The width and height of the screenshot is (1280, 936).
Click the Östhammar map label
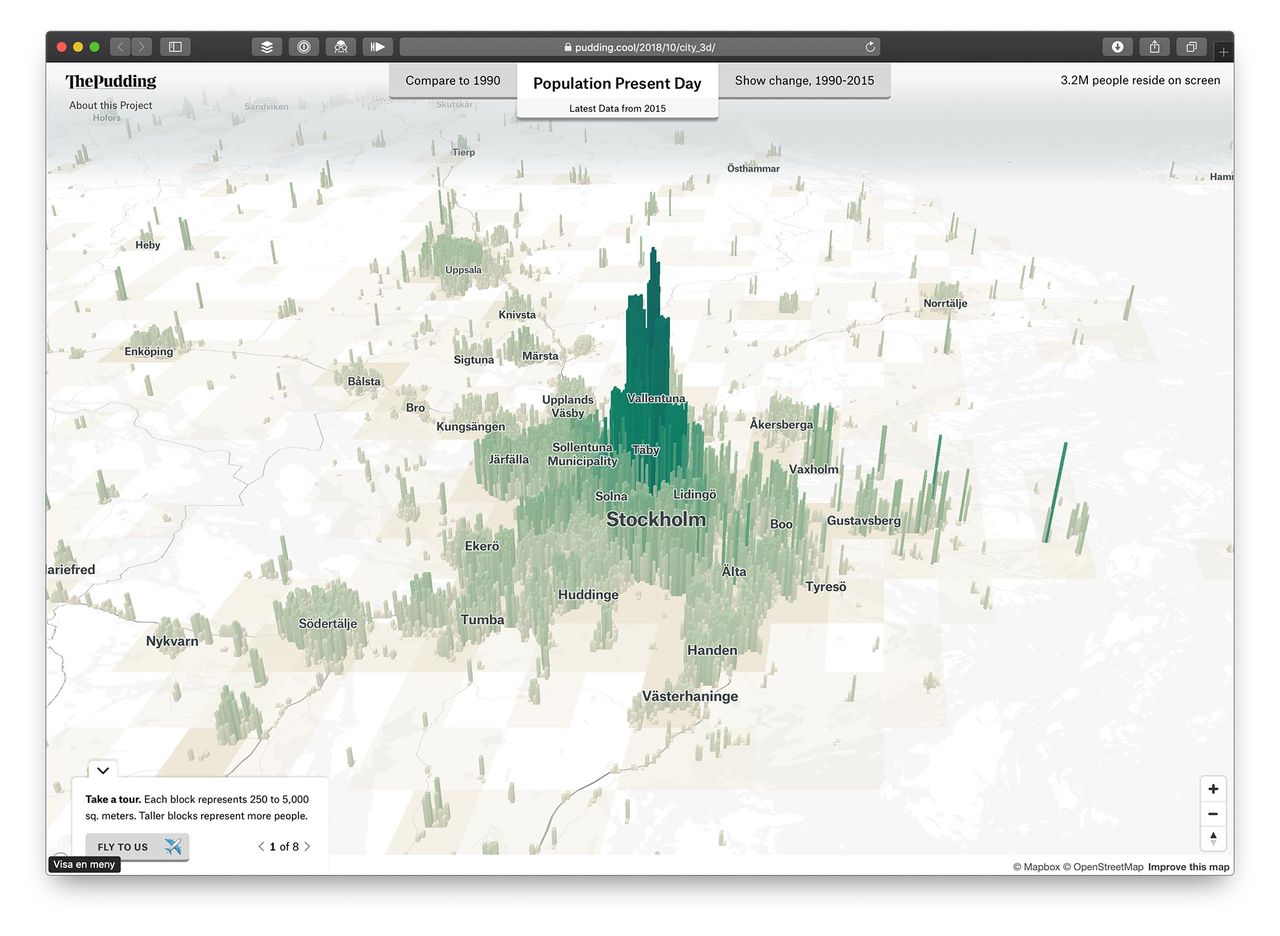tap(753, 169)
